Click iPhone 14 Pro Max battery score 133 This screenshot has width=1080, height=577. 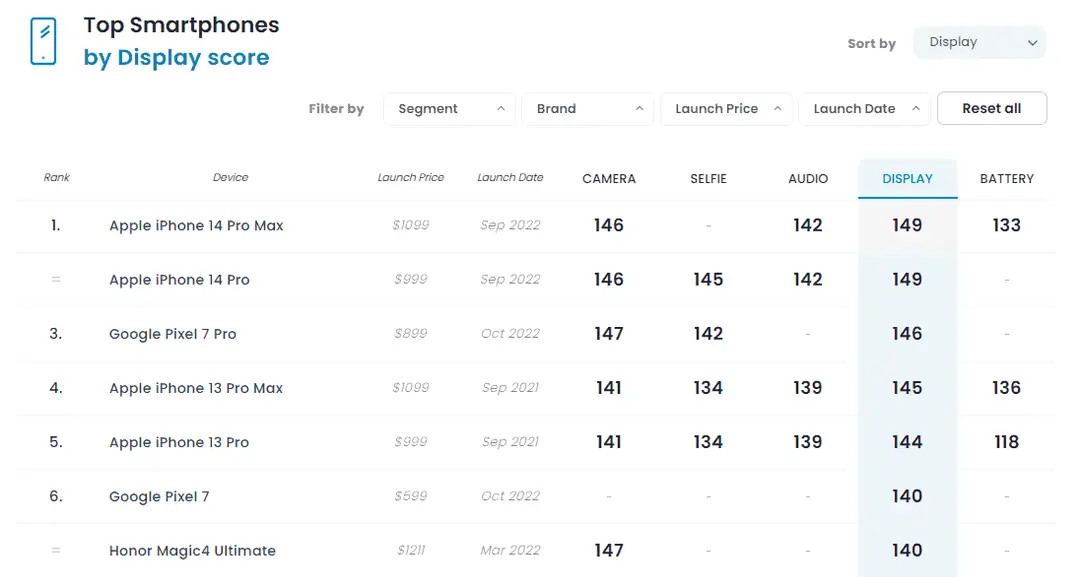click(x=1006, y=225)
